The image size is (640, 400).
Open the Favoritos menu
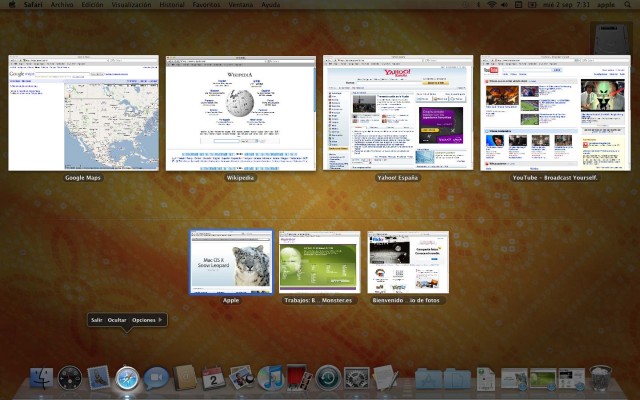click(206, 4)
